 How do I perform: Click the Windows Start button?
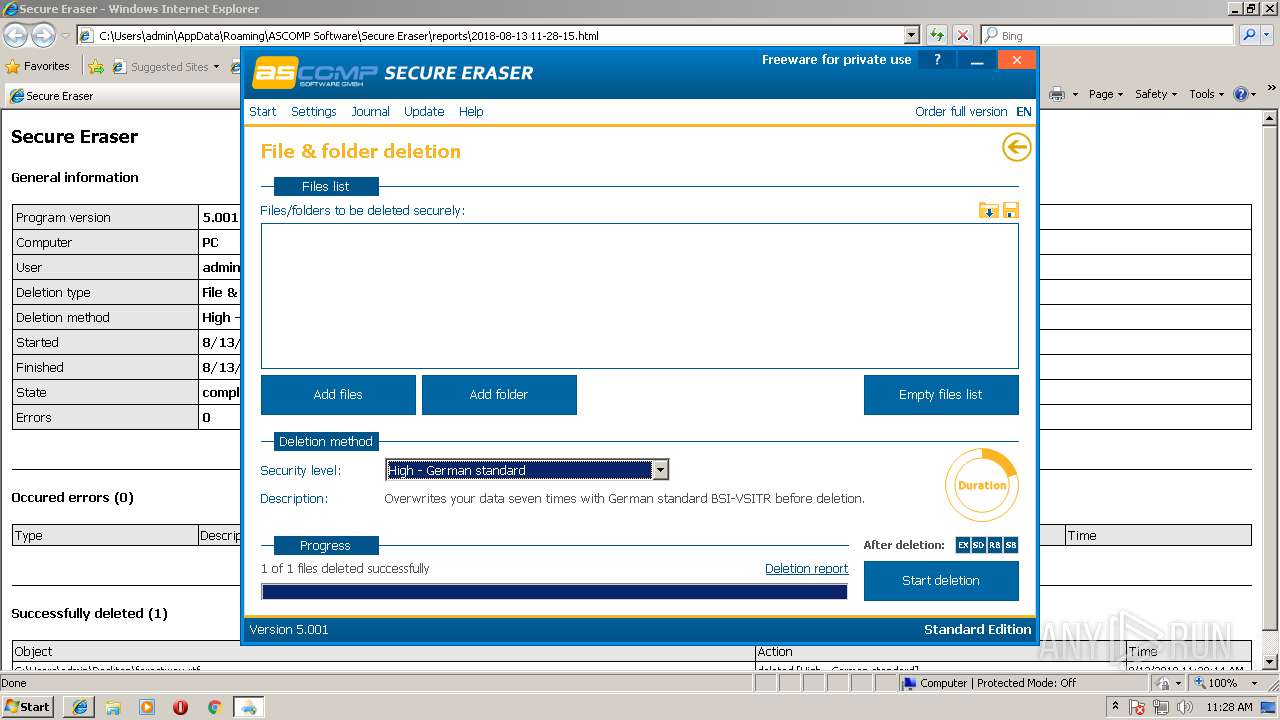pyautogui.click(x=27, y=706)
